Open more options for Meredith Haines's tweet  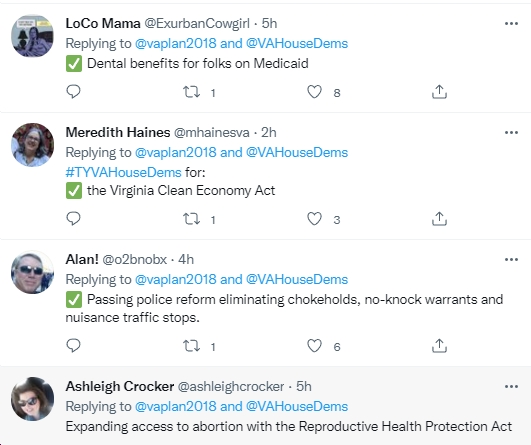pos(511,132)
